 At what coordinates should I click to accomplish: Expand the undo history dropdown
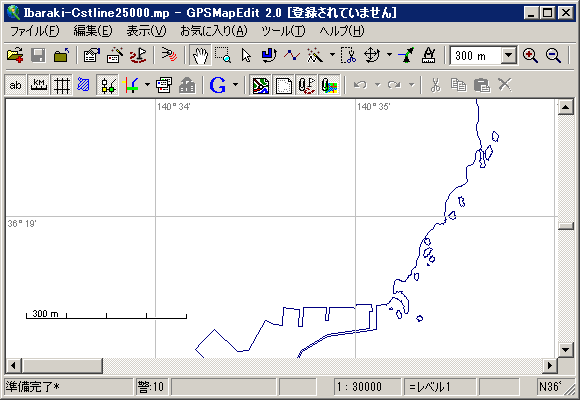377,85
